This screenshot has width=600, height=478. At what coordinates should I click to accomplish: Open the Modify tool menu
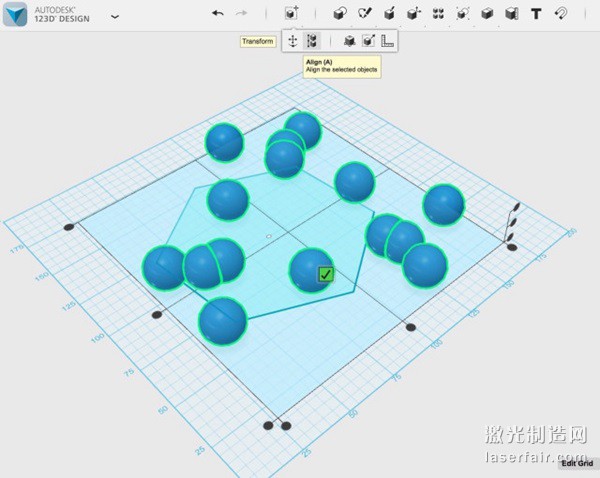[414, 14]
